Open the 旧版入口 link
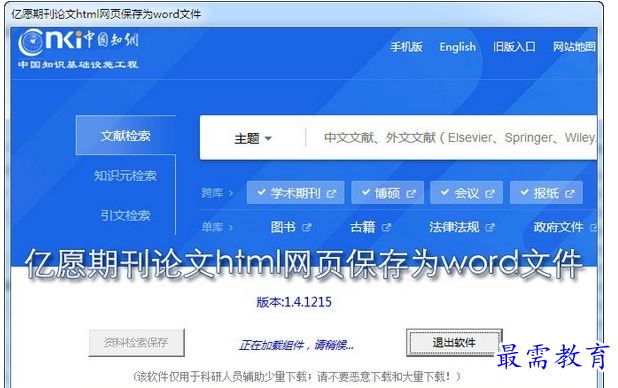618x388 pixels. 514,47
